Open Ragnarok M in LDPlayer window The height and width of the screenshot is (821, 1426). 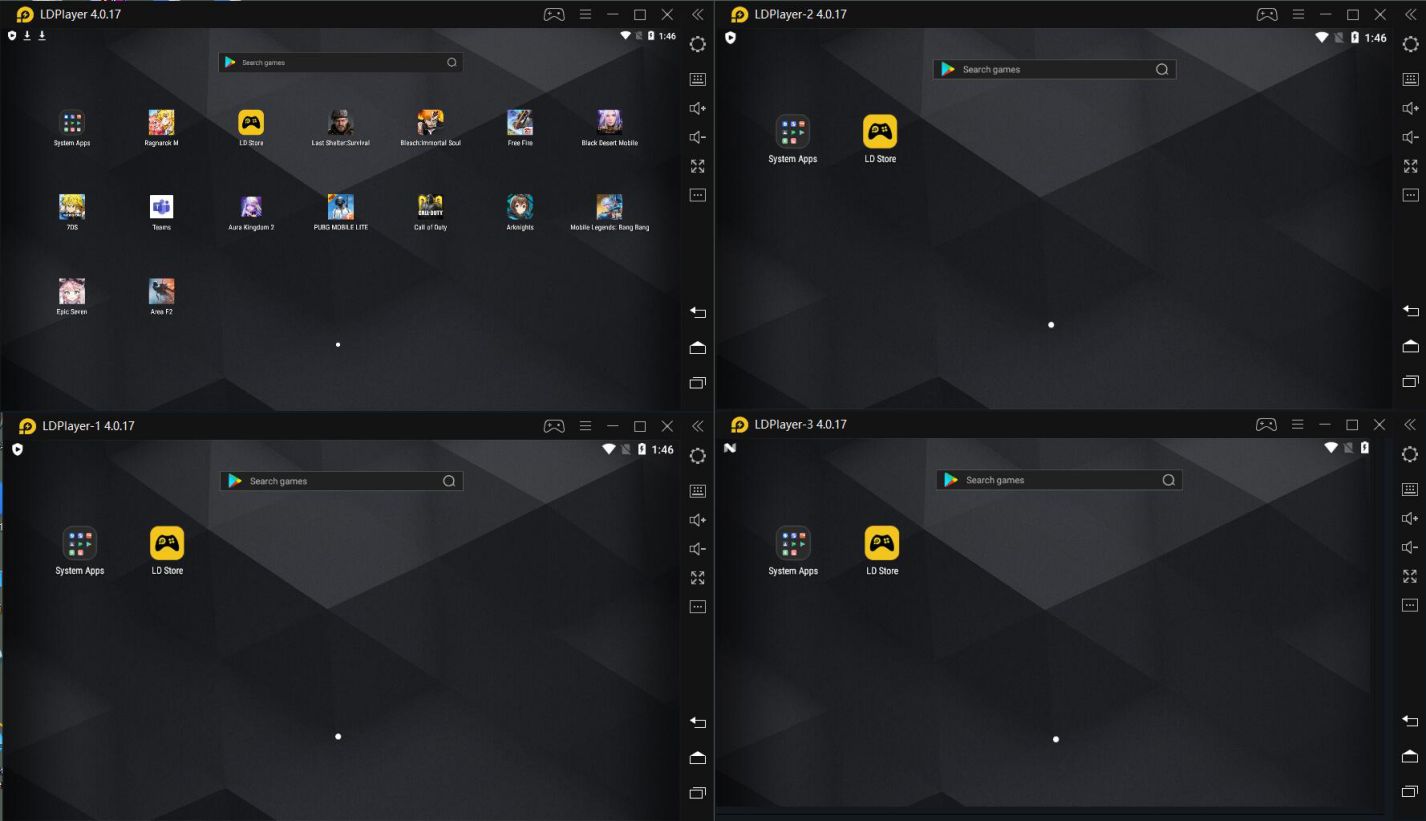(x=161, y=123)
